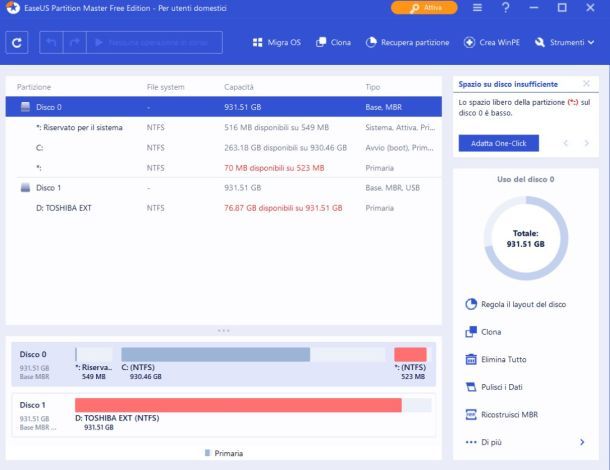Viewport: 610px width, 470px height.
Task: Click the File system column header
Action: tap(165, 87)
